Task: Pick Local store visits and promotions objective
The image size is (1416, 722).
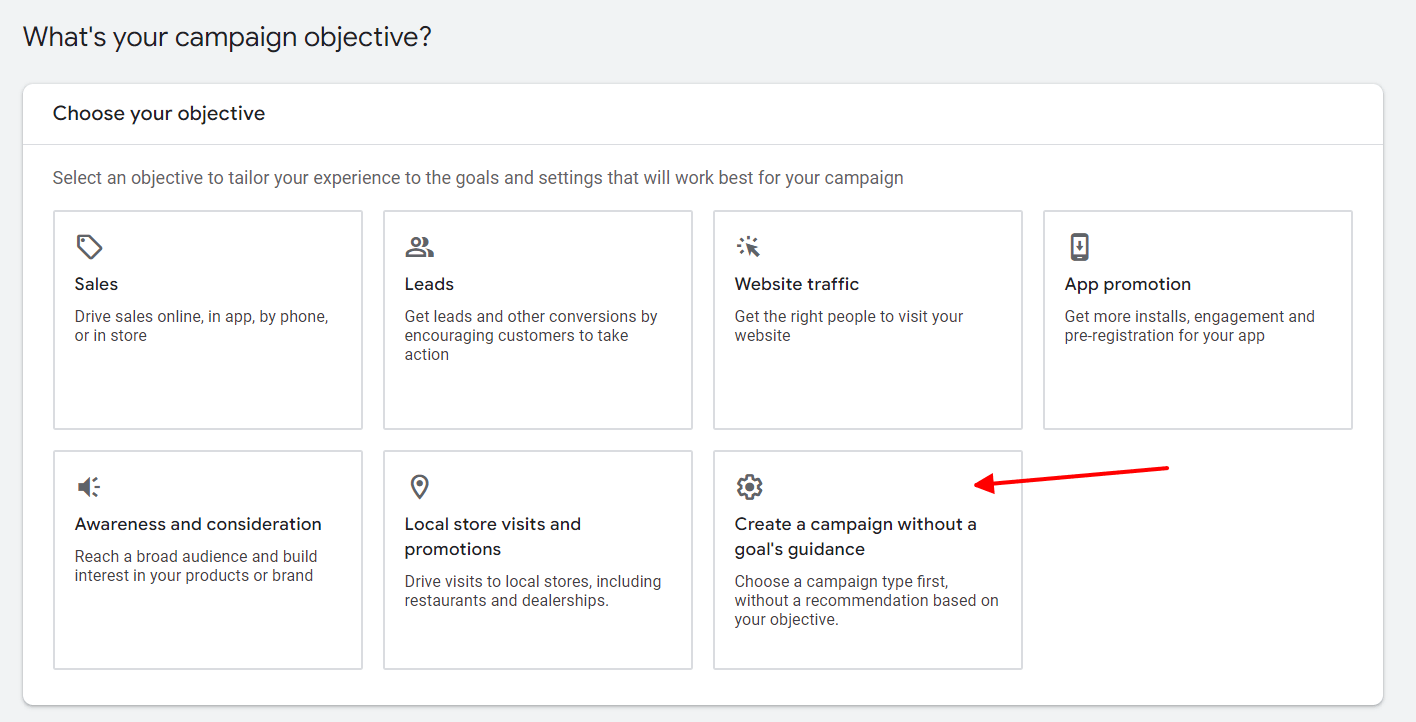Action: tap(537, 559)
